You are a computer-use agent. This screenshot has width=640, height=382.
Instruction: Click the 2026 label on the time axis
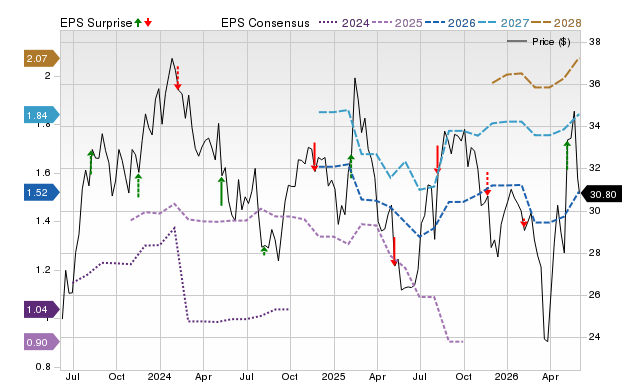tap(507, 376)
